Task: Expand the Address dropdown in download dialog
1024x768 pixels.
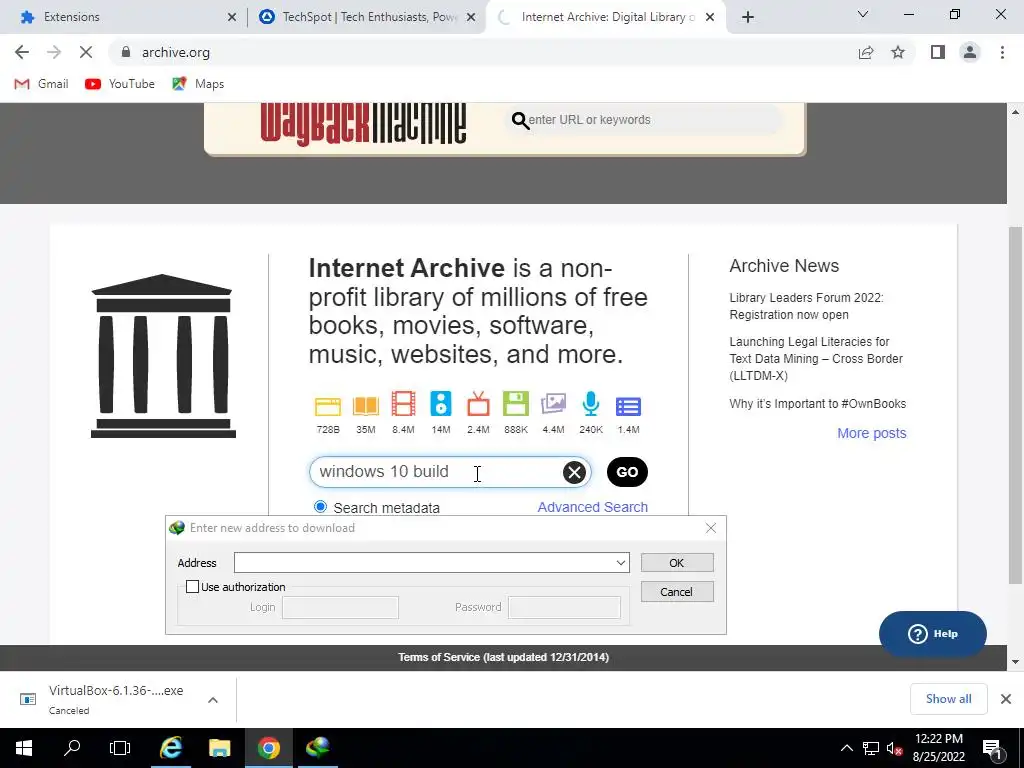Action: [x=621, y=563]
